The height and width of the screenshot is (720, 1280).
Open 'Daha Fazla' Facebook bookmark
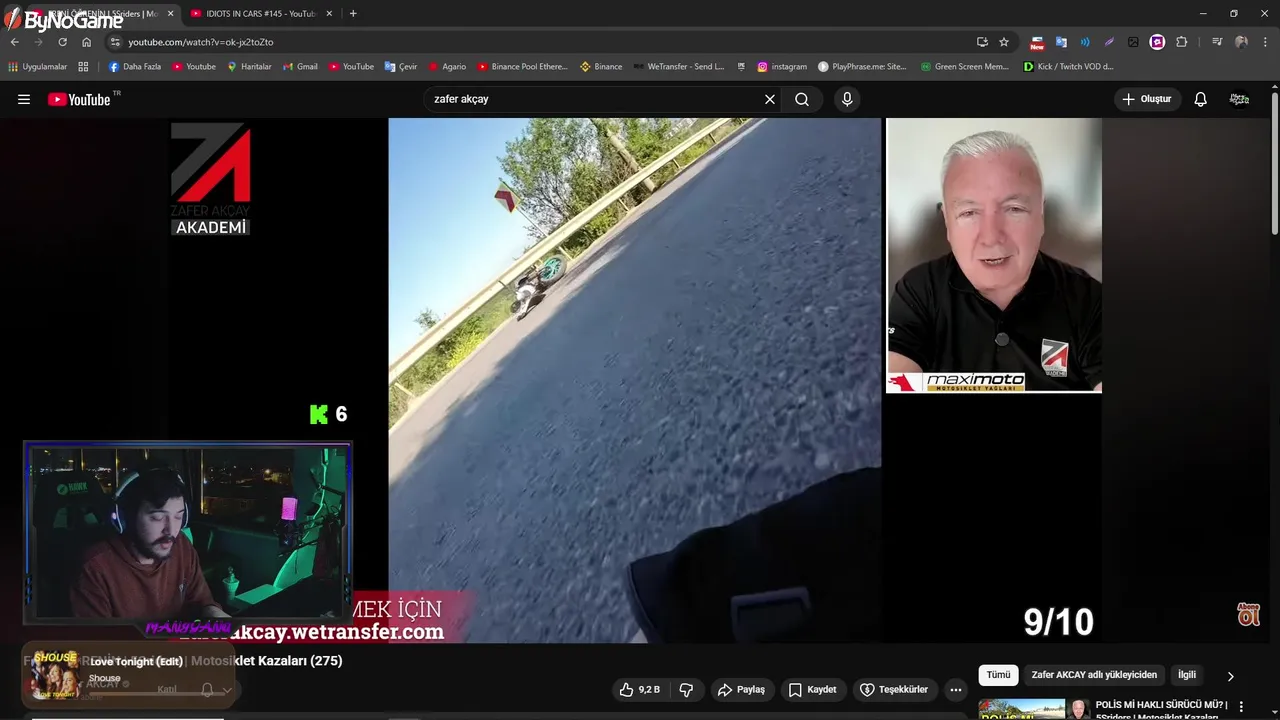[135, 67]
